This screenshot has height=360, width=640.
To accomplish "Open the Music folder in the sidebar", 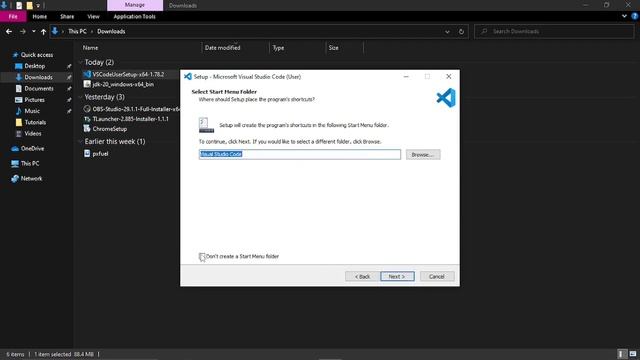I will tap(32, 111).
